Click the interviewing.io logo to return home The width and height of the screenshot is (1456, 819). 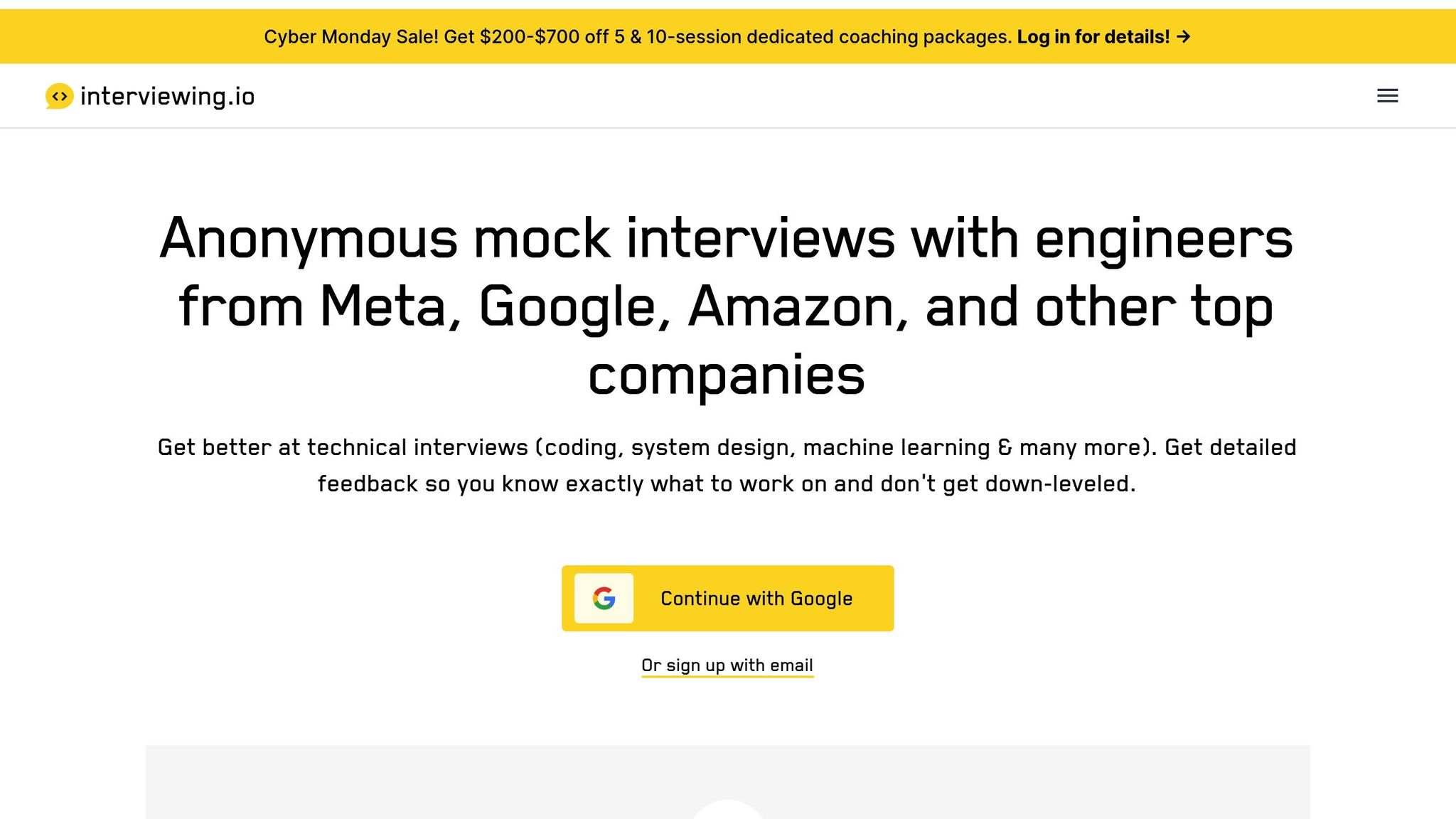click(x=151, y=96)
